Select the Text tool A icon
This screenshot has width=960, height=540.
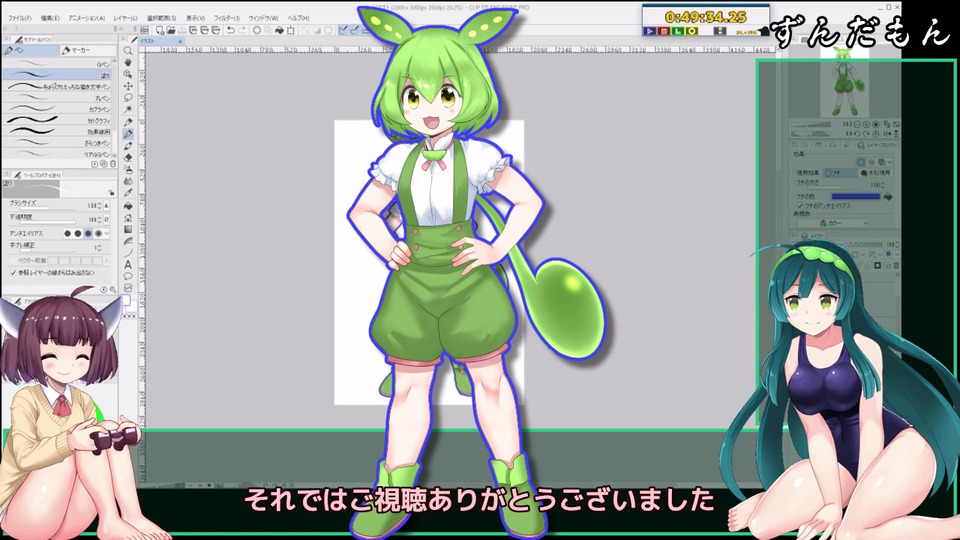tap(128, 264)
